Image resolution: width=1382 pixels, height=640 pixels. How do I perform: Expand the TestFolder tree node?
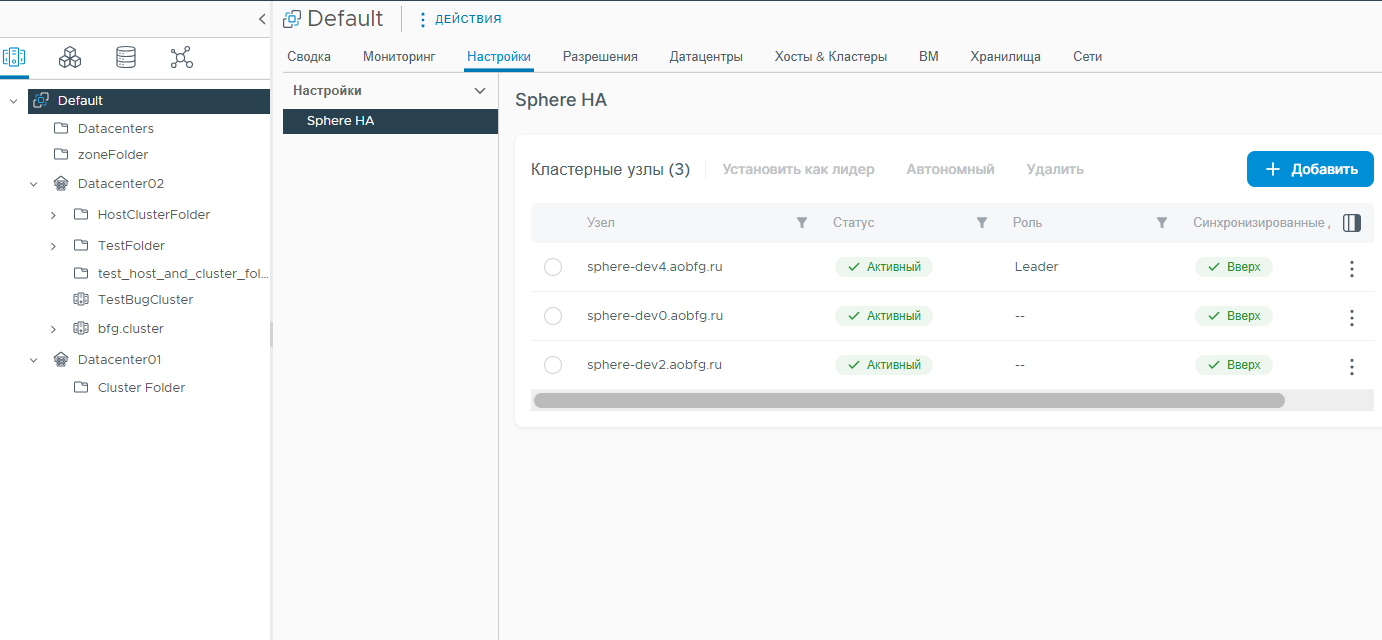coord(53,246)
